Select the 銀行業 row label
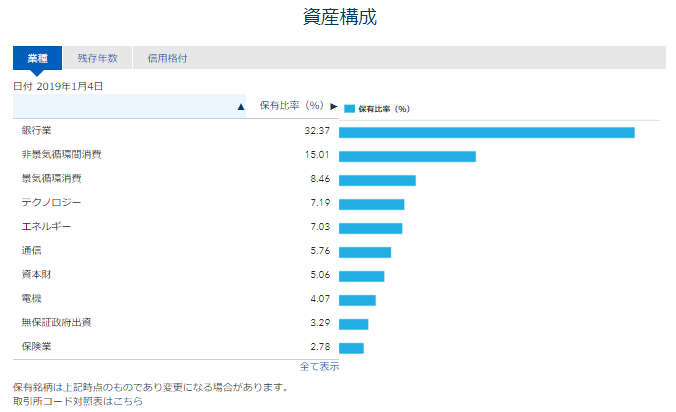The image size is (676, 412). pyautogui.click(x=37, y=131)
